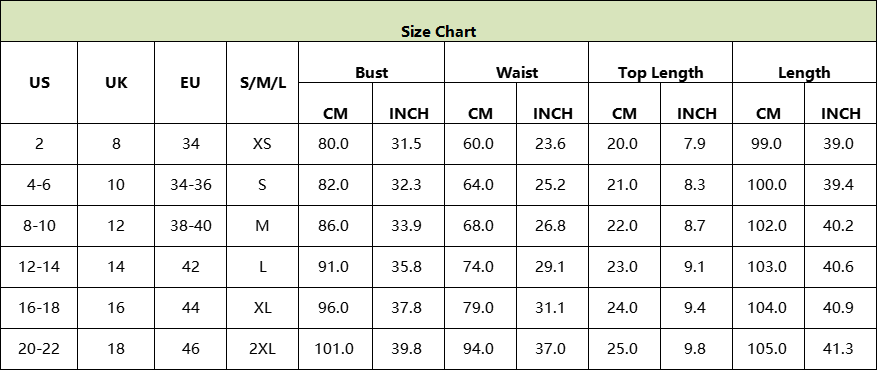Screen dimensions: 878x371
Task: Click the EU size 38-40 cell
Action: click(x=190, y=226)
